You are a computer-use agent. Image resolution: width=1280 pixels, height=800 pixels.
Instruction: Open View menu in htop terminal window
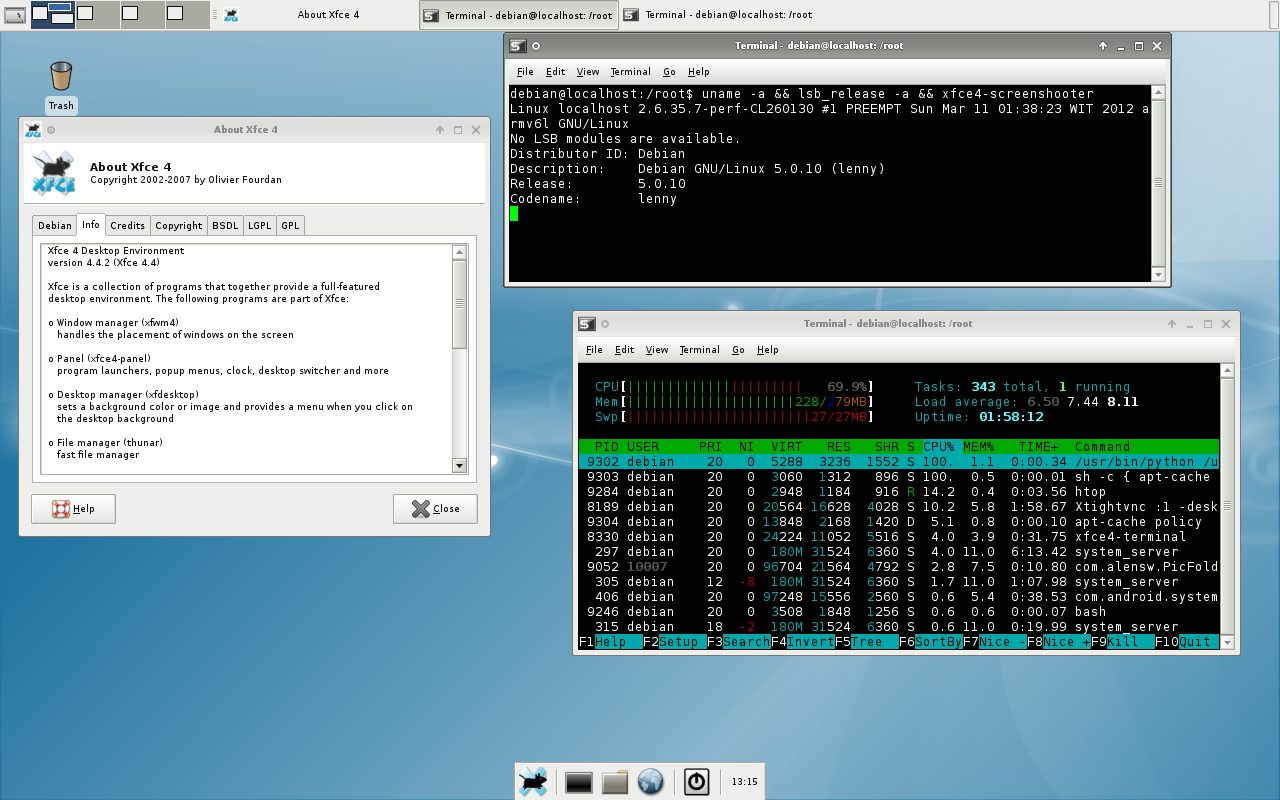coord(657,350)
